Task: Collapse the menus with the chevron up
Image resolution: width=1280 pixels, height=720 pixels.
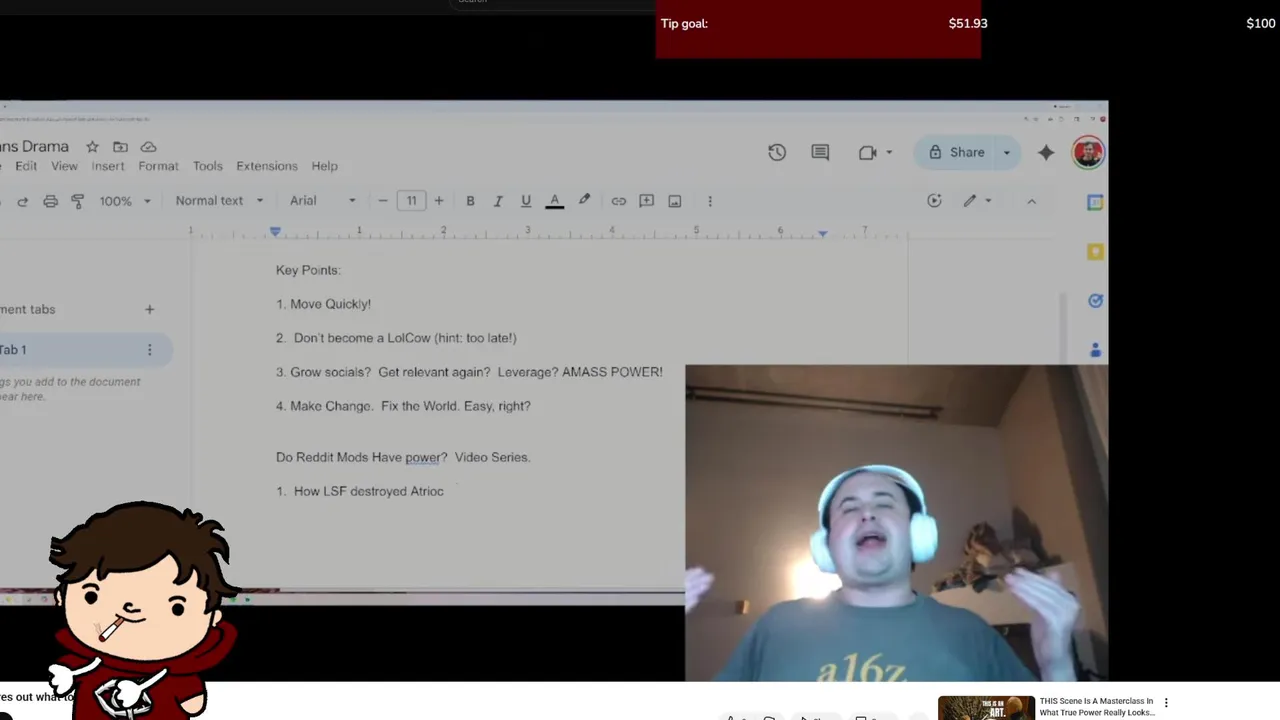Action: coord(1031,201)
